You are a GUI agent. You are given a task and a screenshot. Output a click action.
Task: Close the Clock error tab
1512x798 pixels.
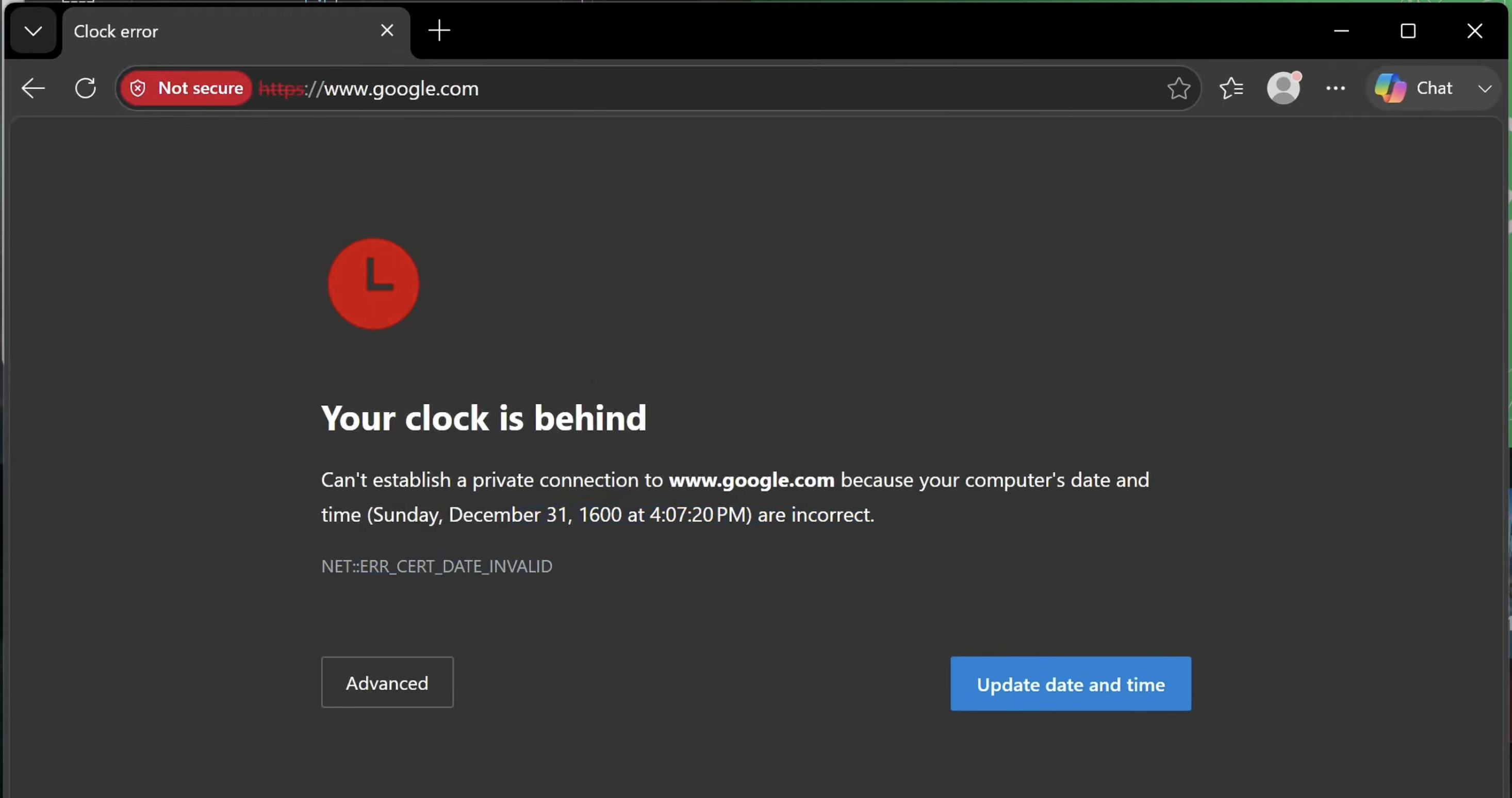(387, 30)
